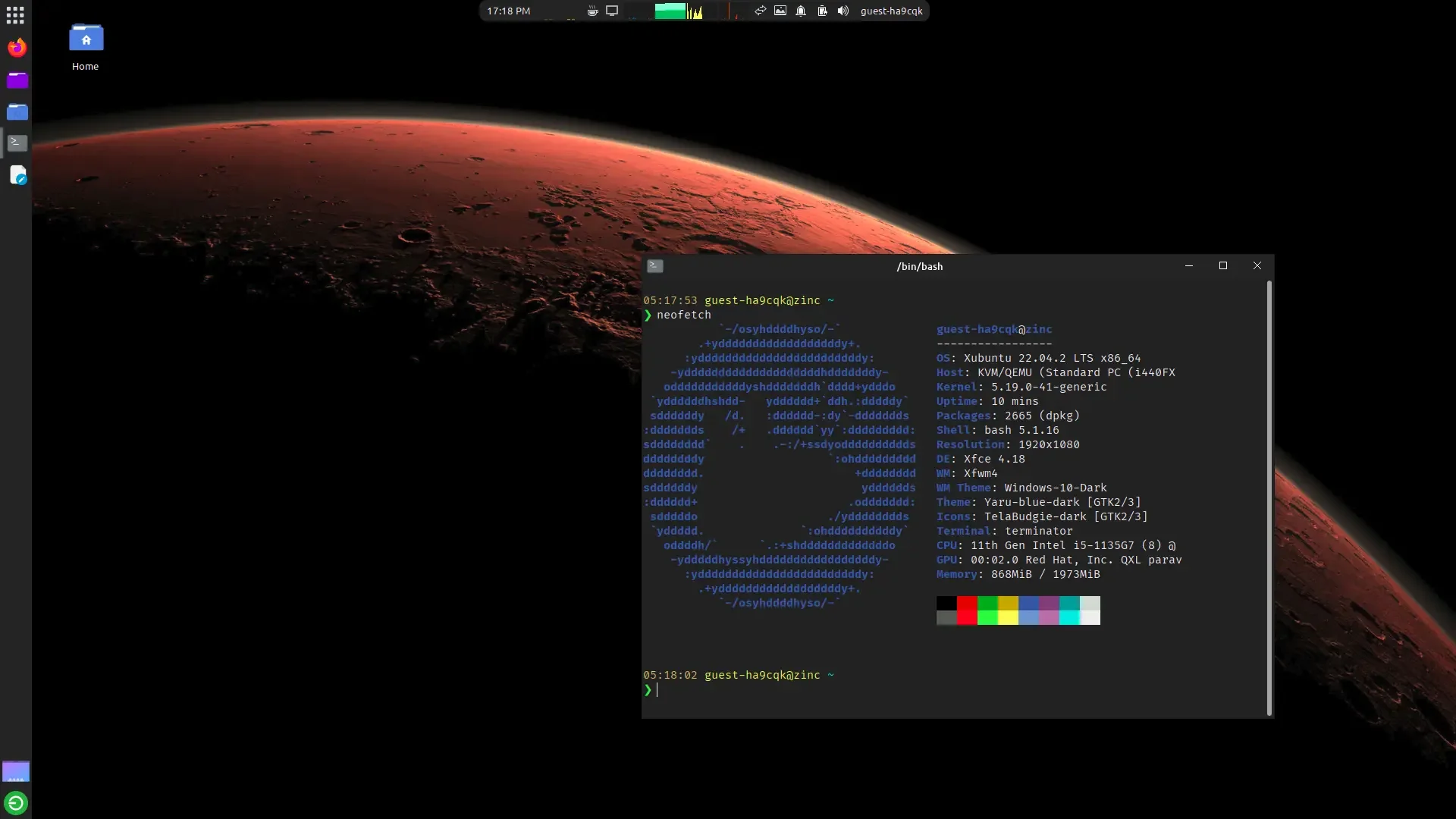Click the battery power manager icon

pos(822,11)
